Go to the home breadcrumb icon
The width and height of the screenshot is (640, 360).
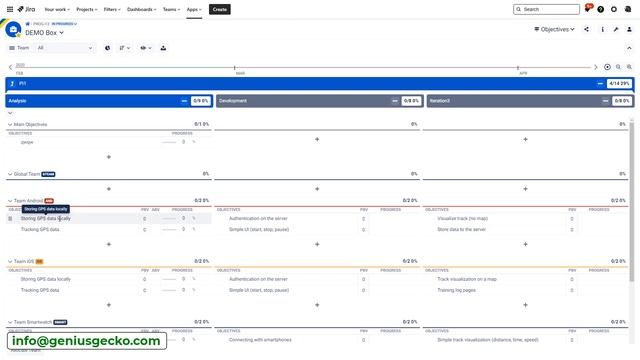[x=28, y=24]
